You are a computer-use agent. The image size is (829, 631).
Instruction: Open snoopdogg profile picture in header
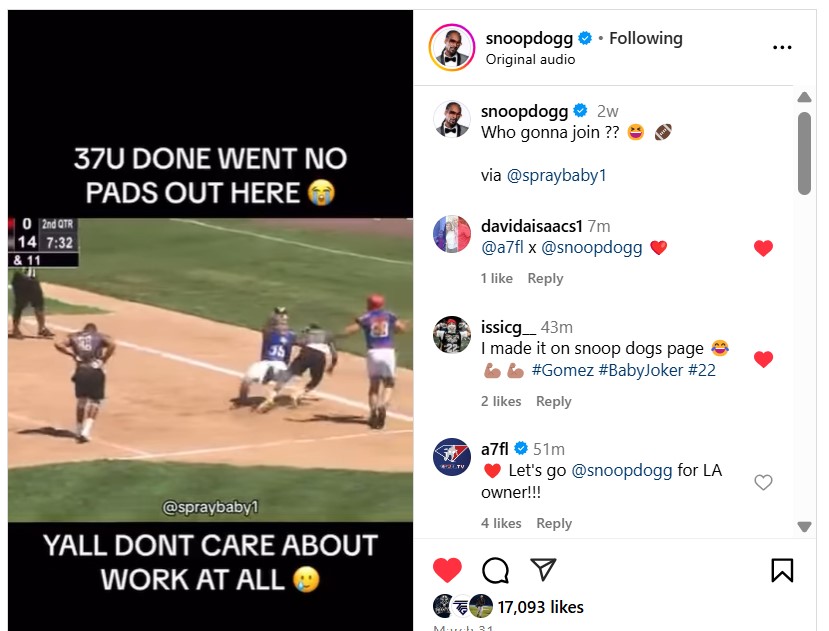(x=452, y=47)
